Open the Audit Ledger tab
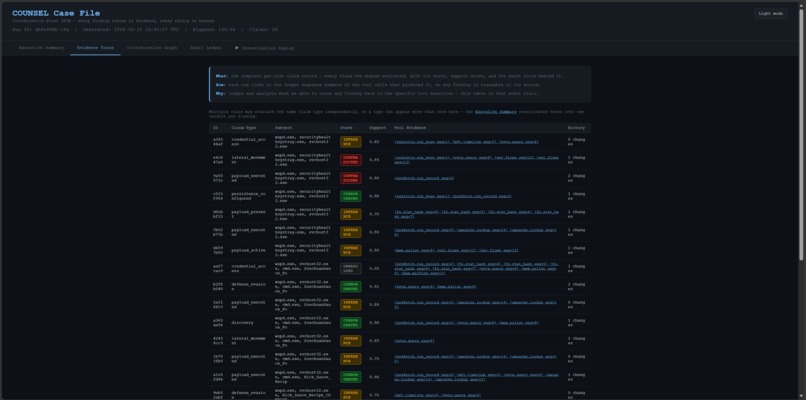This screenshot has width=806, height=400. coord(206,48)
